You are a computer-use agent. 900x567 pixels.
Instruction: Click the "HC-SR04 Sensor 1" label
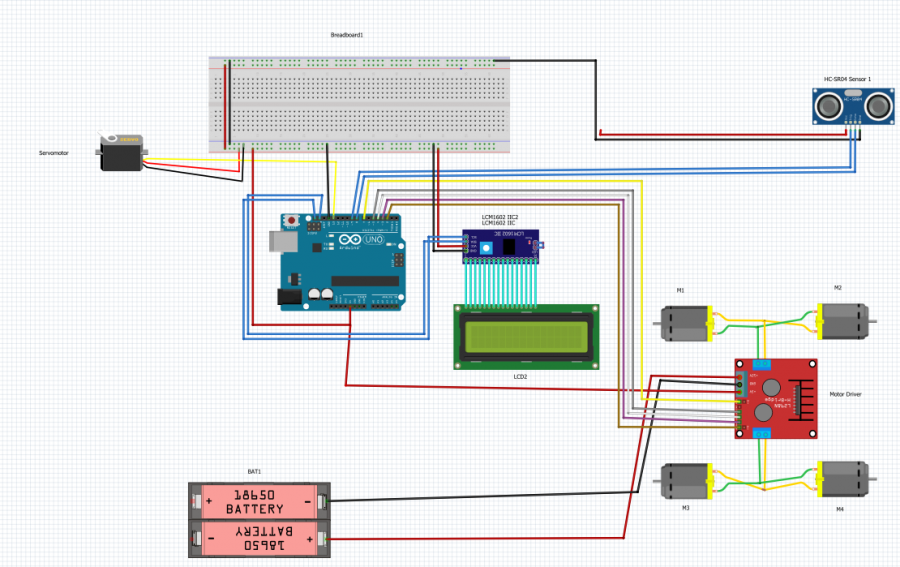[846, 79]
